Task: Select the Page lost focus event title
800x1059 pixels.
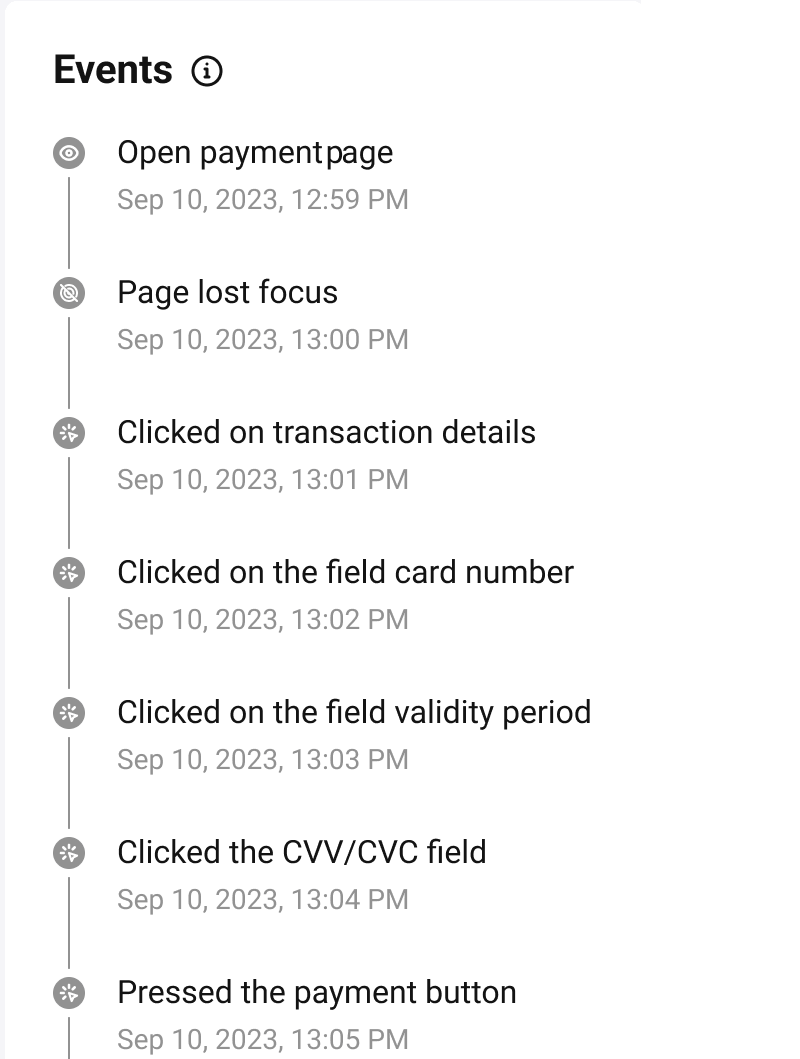Action: click(x=228, y=293)
